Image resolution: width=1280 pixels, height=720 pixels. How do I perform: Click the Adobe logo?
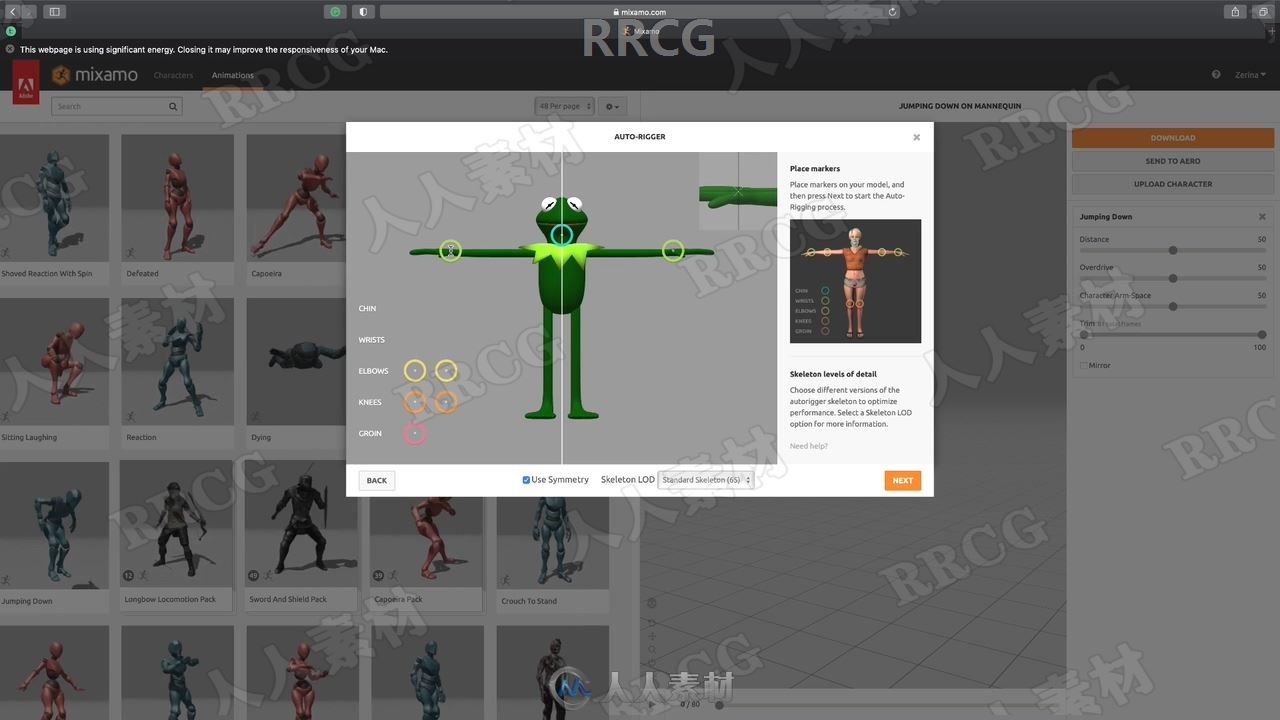pos(26,82)
